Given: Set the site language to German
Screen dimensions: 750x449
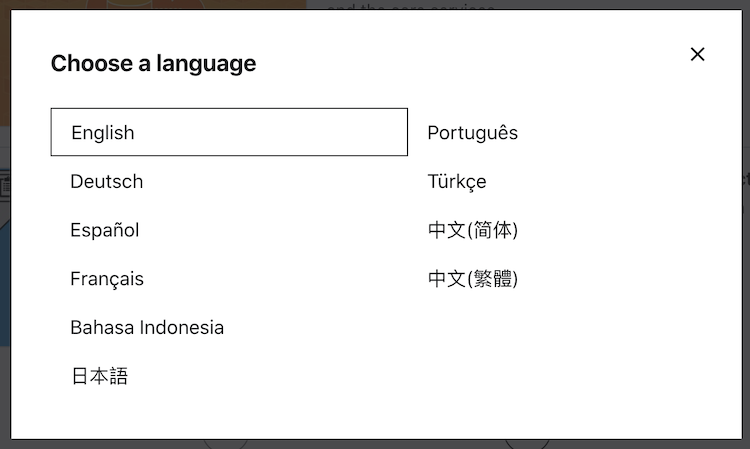Looking at the screenshot, I should [107, 181].
